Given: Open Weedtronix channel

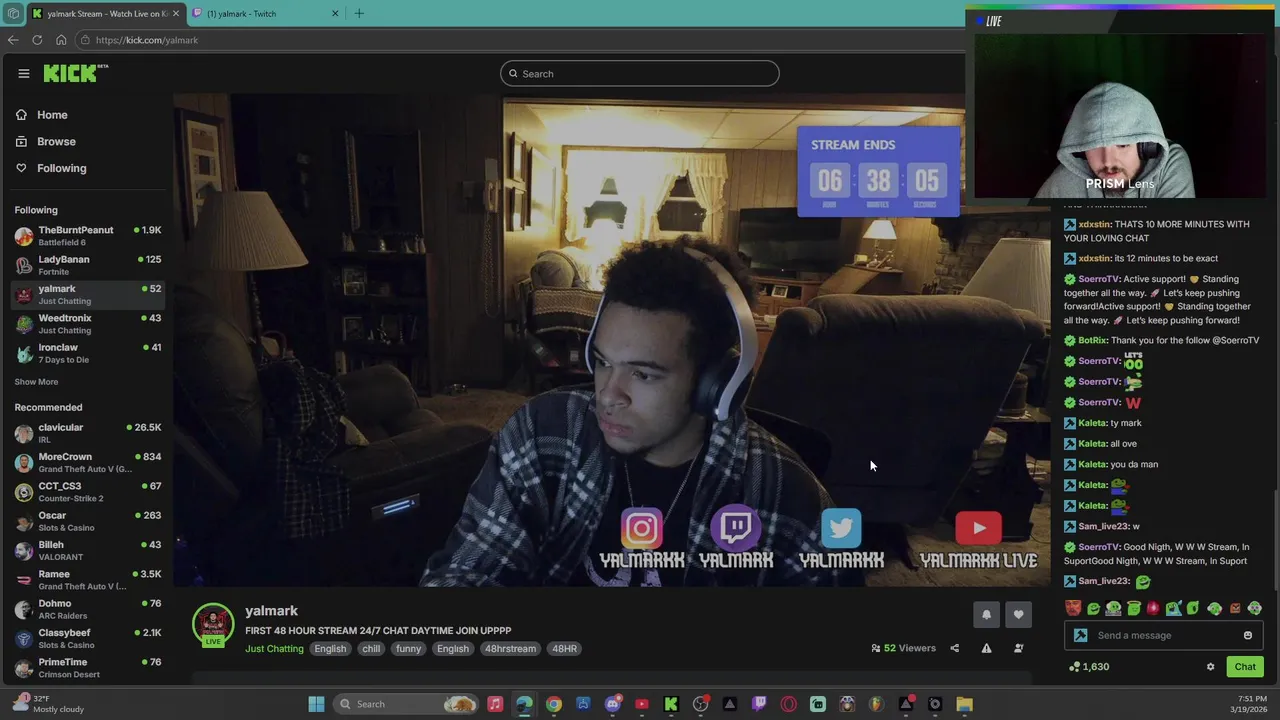Looking at the screenshot, I should pos(88,324).
